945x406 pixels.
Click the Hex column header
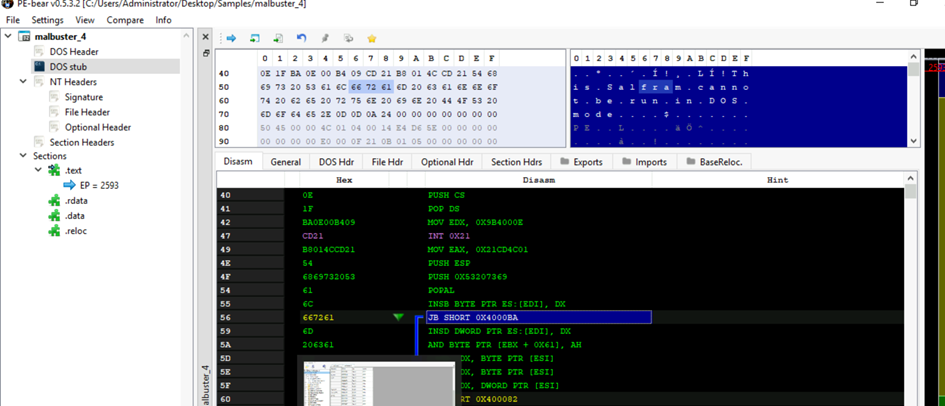click(344, 180)
